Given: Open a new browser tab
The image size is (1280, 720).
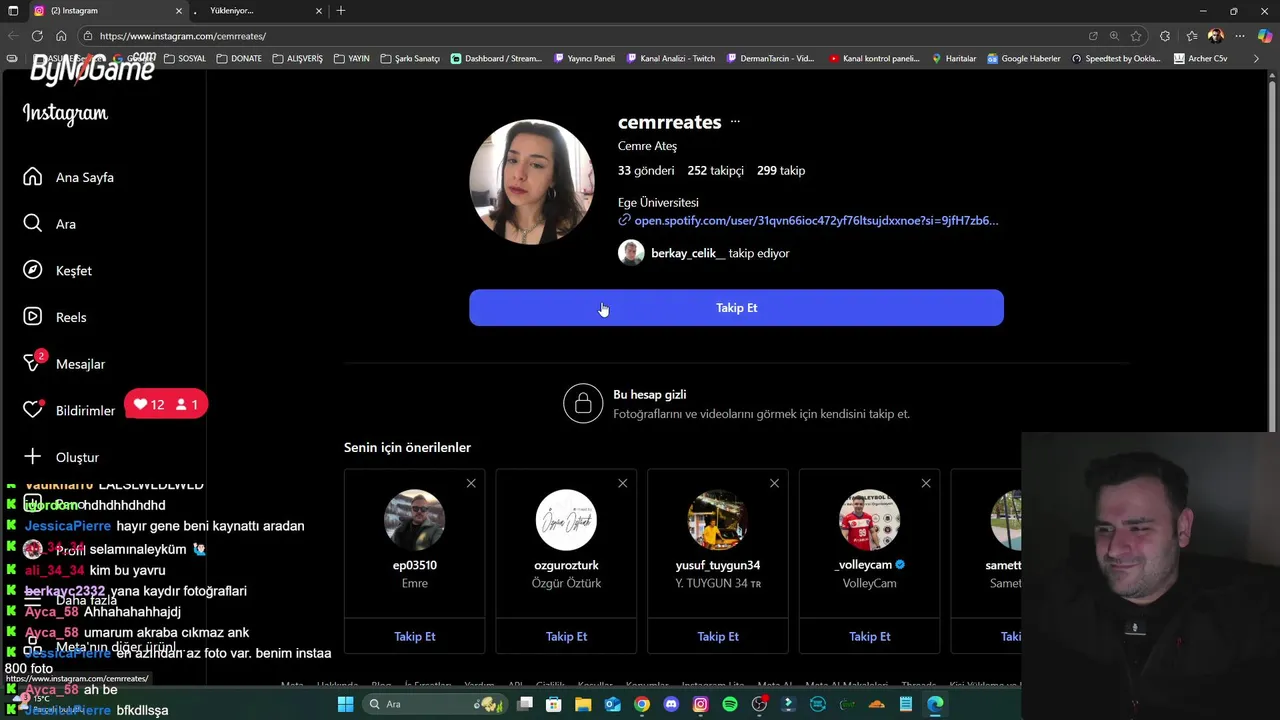Looking at the screenshot, I should tap(341, 11).
